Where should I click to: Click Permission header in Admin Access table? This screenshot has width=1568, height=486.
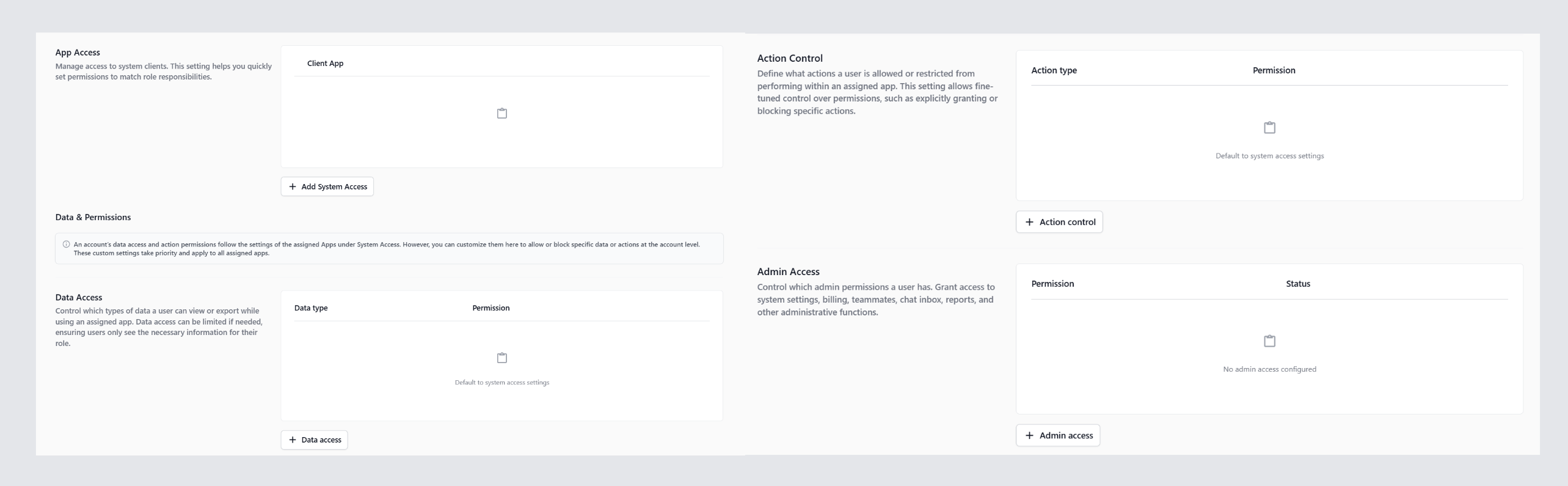pos(1052,284)
